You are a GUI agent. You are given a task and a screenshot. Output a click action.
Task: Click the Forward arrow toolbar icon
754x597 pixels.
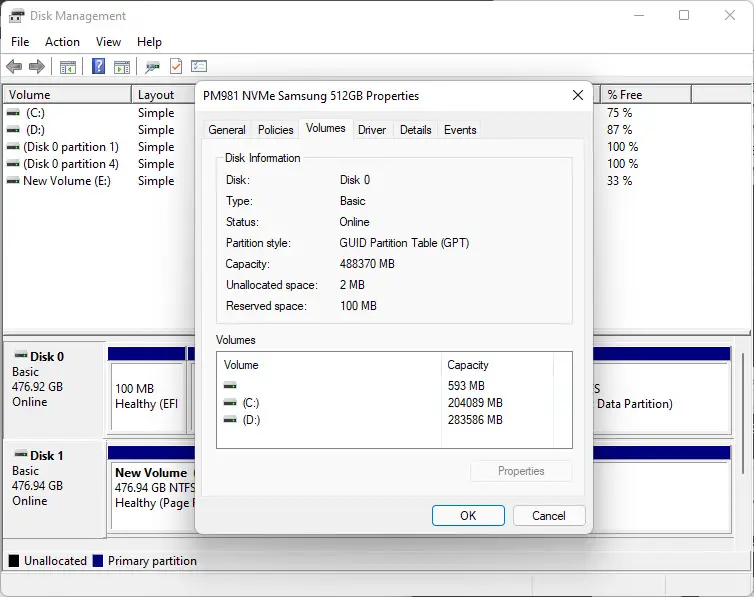37,67
